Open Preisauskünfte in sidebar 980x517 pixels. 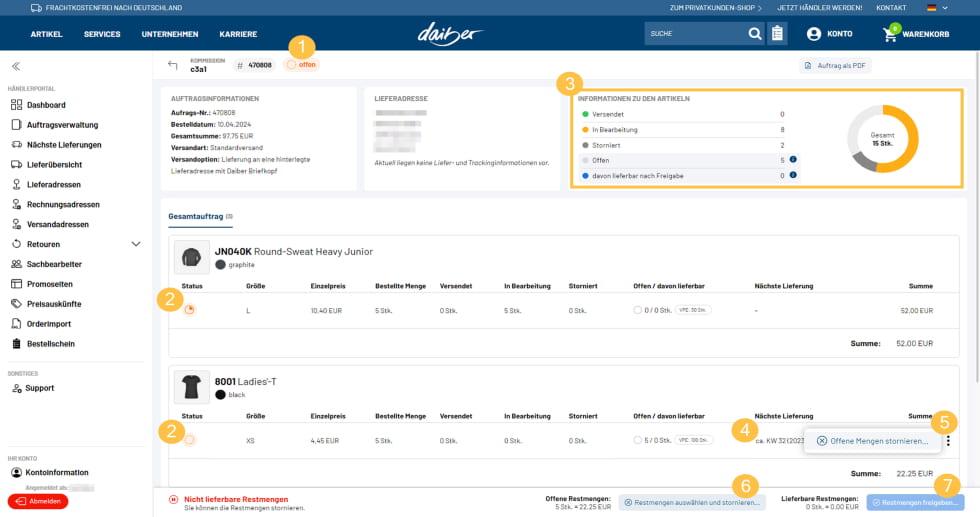46,304
